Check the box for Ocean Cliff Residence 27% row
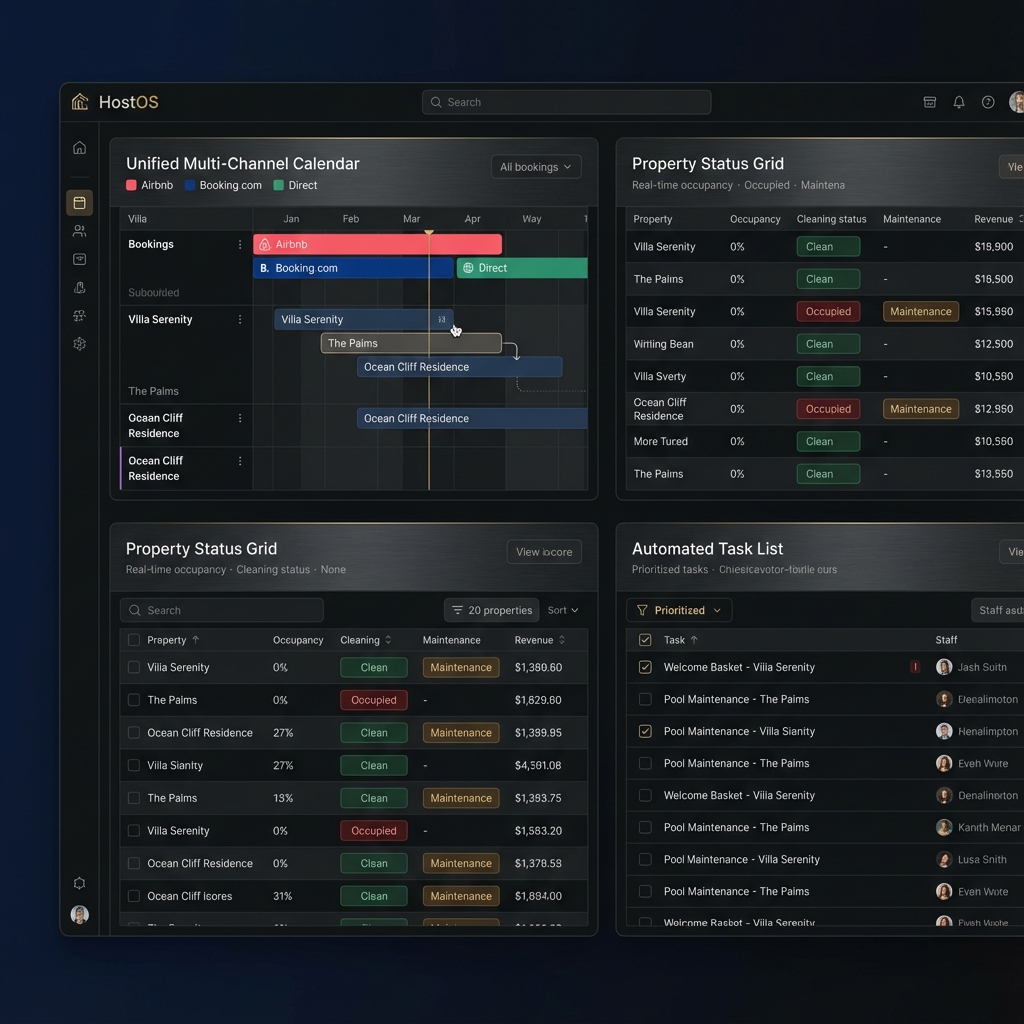This screenshot has width=1024, height=1024. (134, 733)
